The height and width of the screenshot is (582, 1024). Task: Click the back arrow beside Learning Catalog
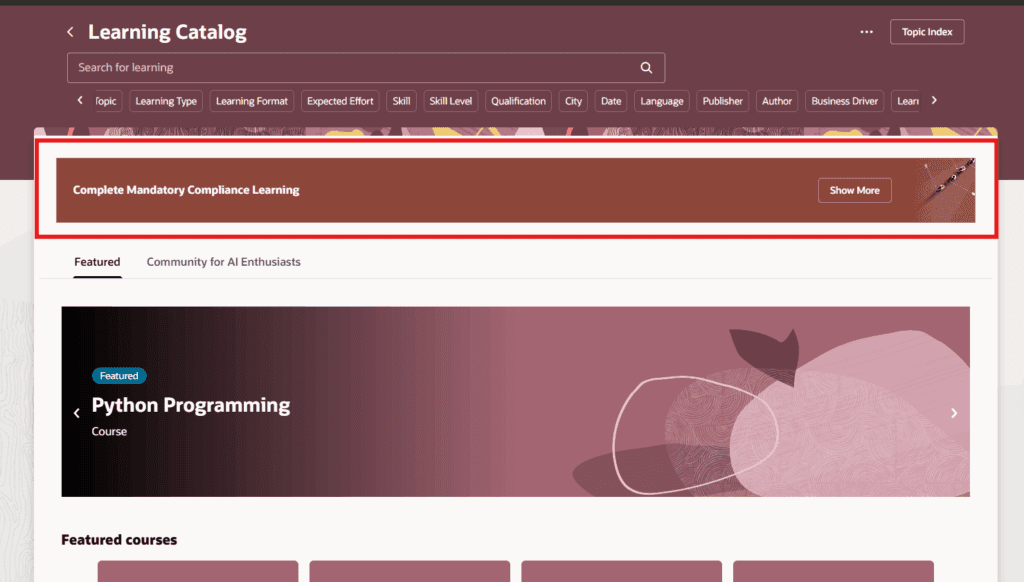[x=70, y=32]
